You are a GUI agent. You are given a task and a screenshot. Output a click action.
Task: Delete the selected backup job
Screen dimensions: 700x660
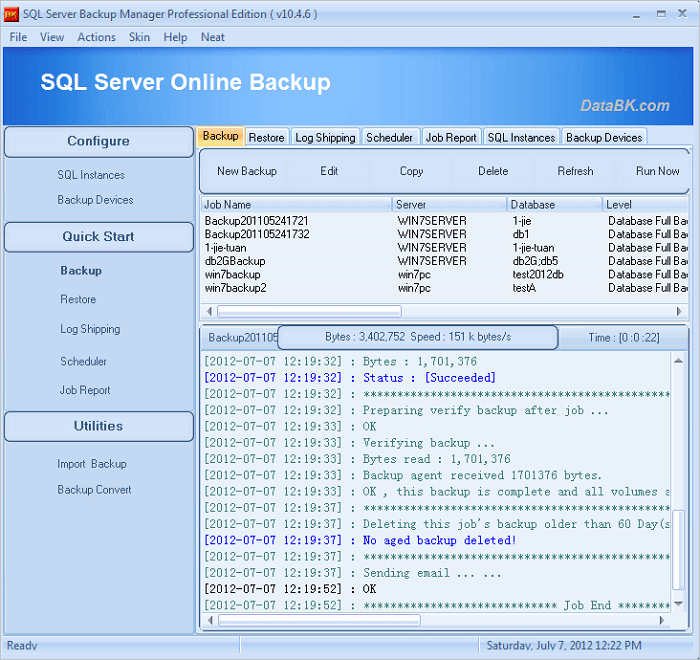(493, 171)
